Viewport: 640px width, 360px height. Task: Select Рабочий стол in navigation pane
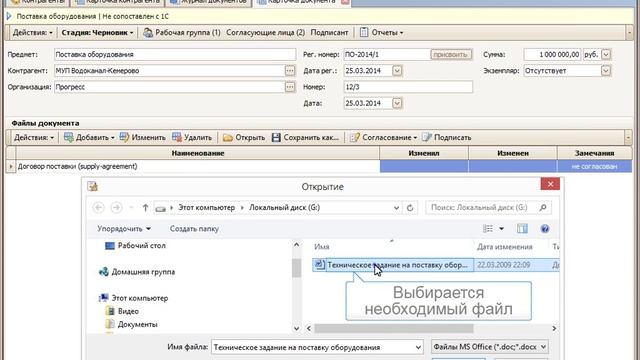(135, 246)
